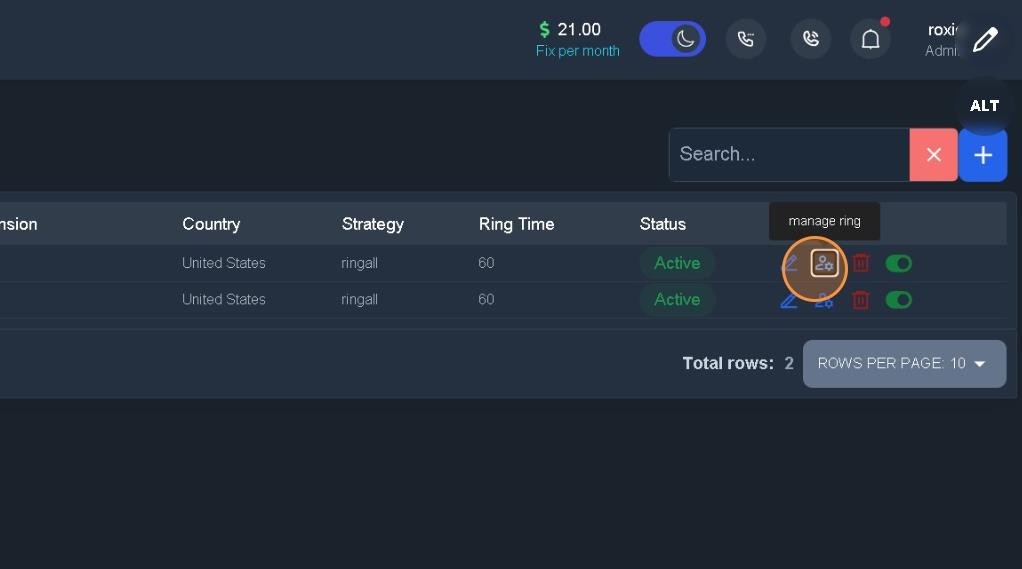Click the ALT floating button
Viewport: 1022px width, 569px height.
click(x=985, y=106)
